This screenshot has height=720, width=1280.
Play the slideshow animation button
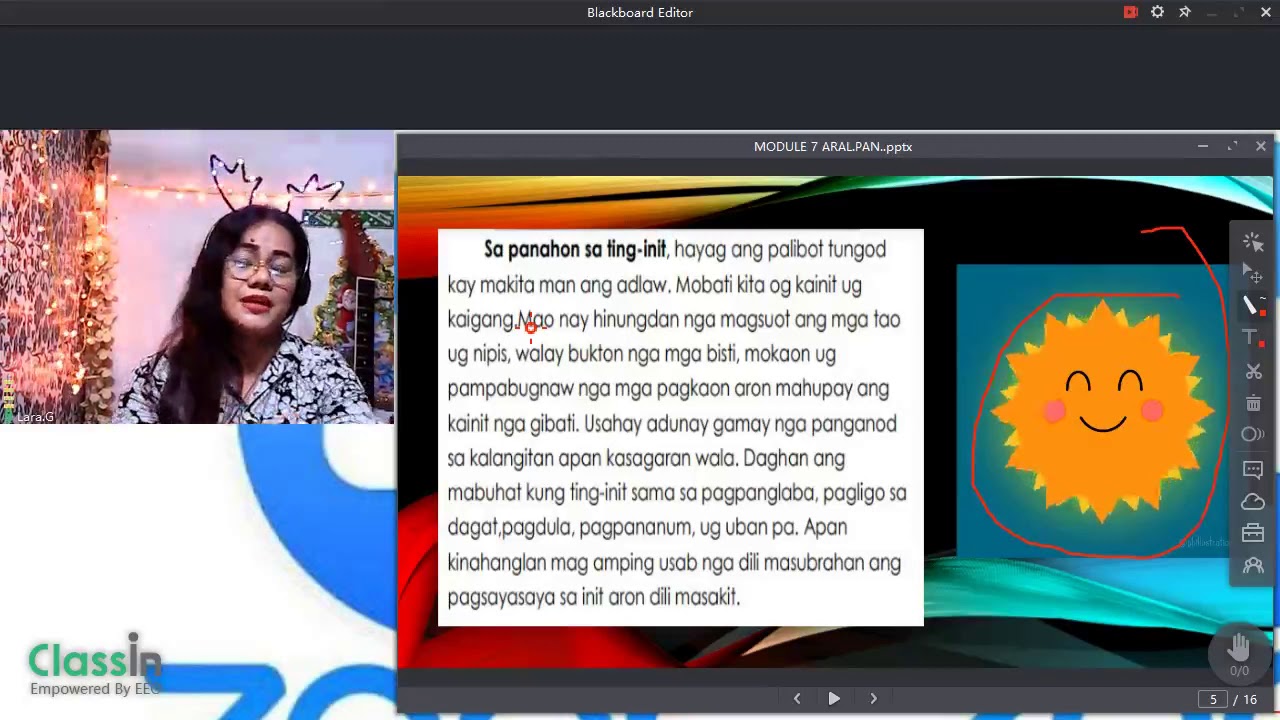[x=834, y=699]
